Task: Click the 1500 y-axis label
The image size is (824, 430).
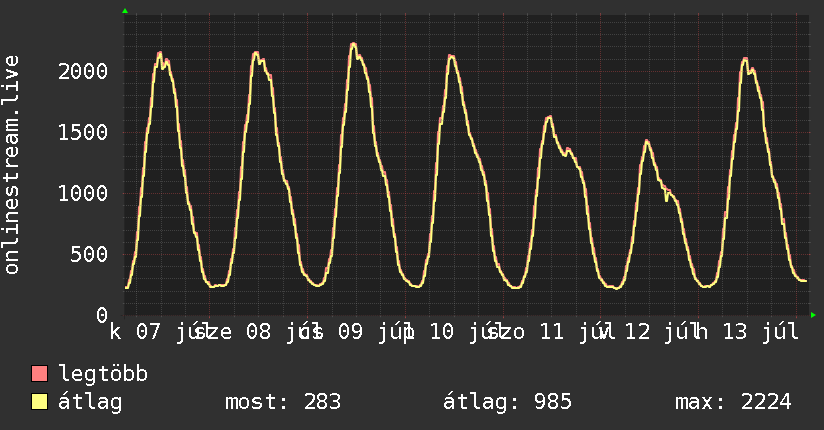Action: 83,132
